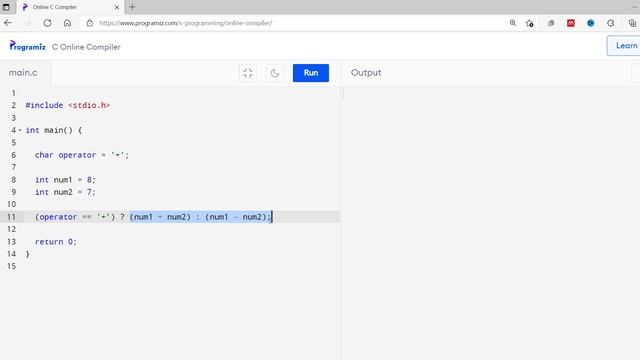The image size is (640, 360).
Task: Click the address bar URL
Action: click(186, 23)
